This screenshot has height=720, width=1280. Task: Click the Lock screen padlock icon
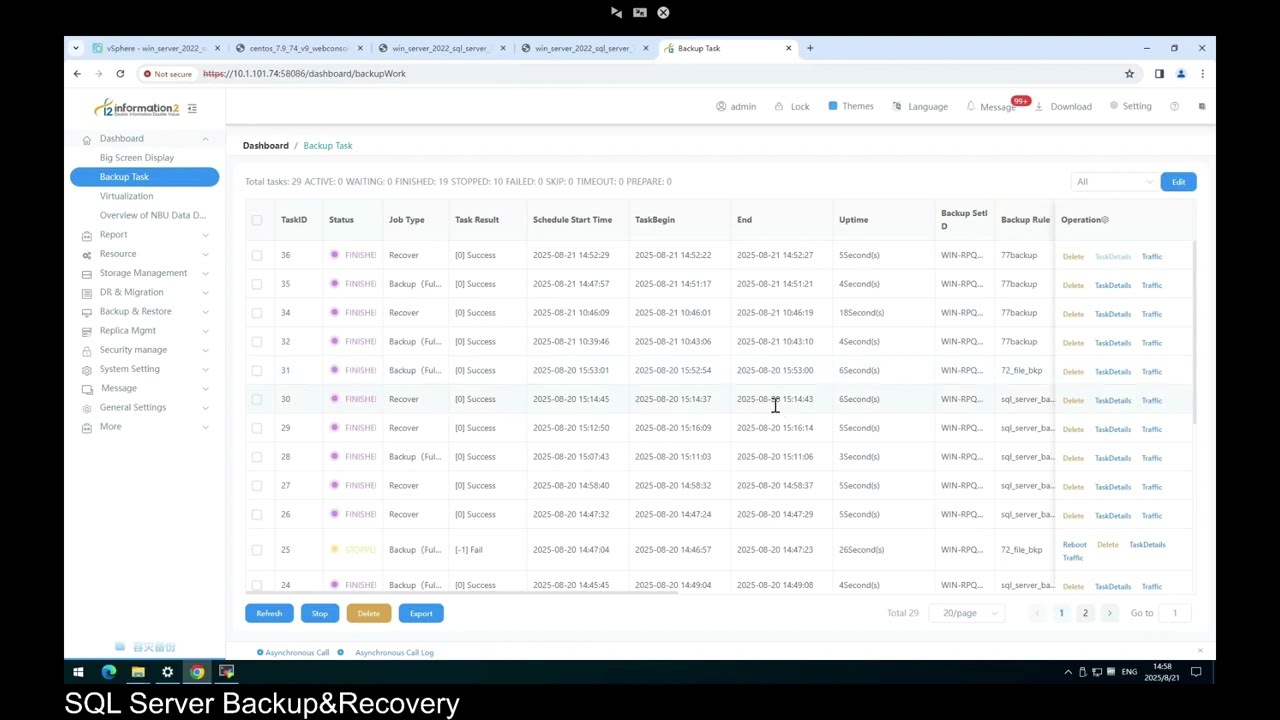click(x=779, y=106)
